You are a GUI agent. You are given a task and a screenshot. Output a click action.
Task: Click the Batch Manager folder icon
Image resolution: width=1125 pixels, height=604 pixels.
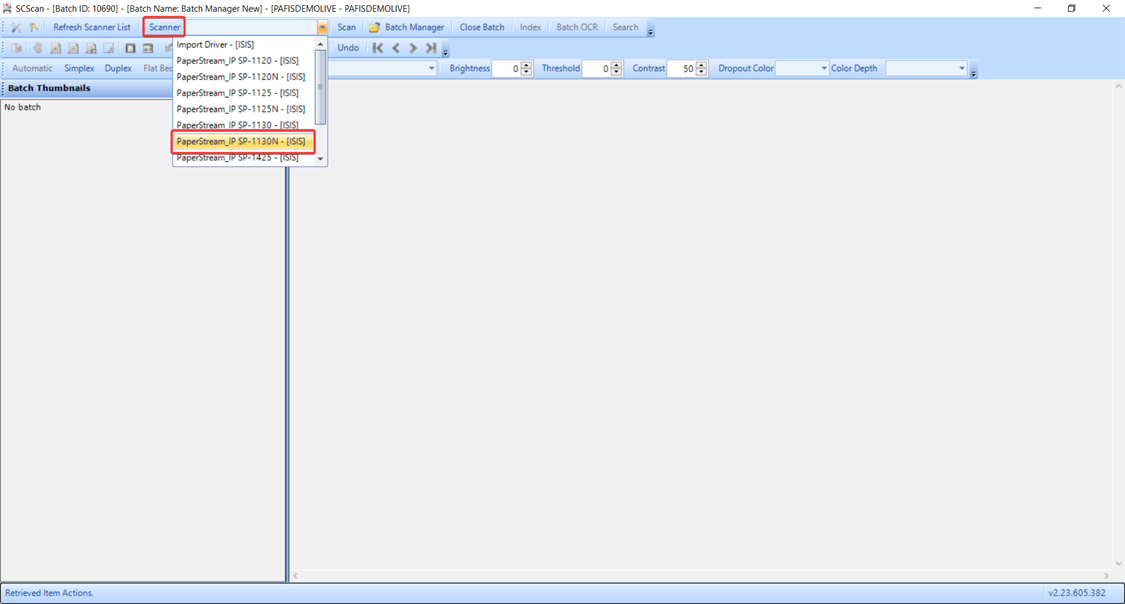374,28
